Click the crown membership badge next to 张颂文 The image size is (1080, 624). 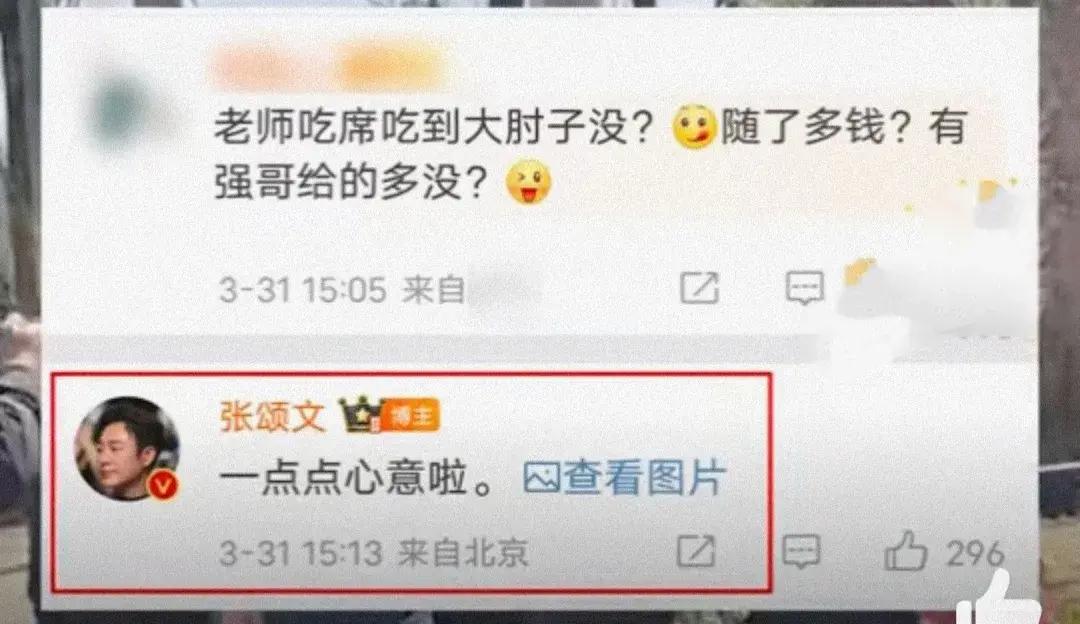pyautogui.click(x=360, y=415)
